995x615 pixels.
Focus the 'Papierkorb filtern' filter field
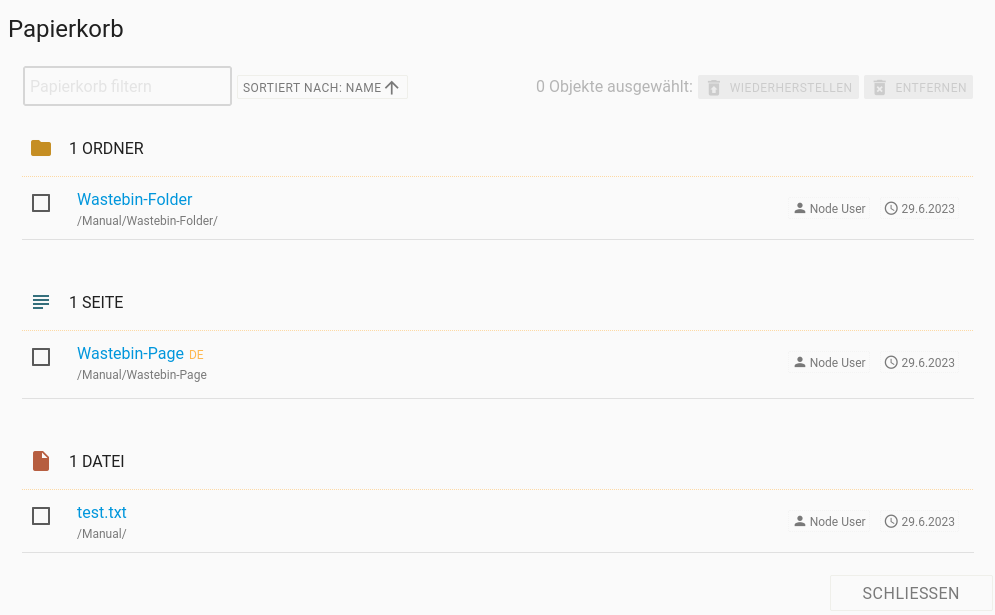pyautogui.click(x=127, y=87)
